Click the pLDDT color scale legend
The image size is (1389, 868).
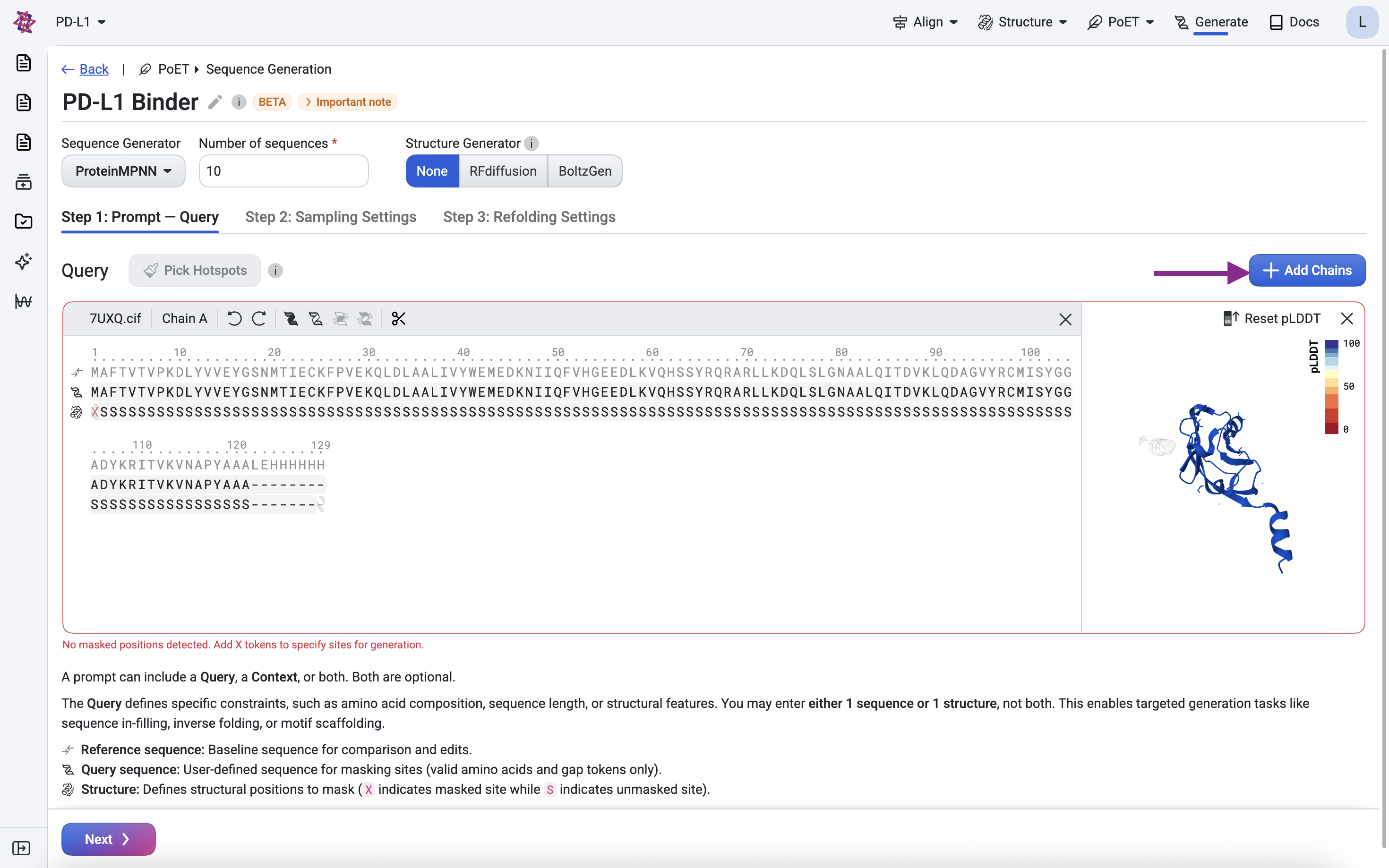pyautogui.click(x=1333, y=387)
